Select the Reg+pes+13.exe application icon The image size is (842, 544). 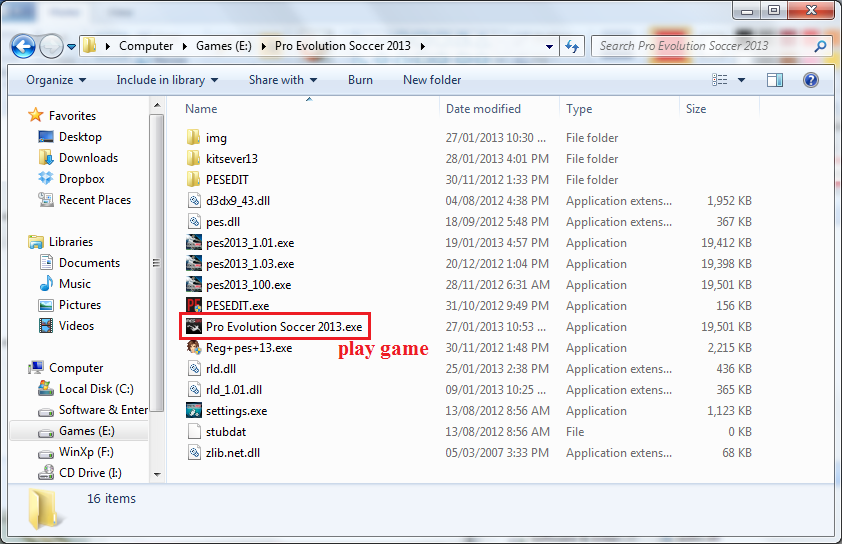pyautogui.click(x=194, y=347)
